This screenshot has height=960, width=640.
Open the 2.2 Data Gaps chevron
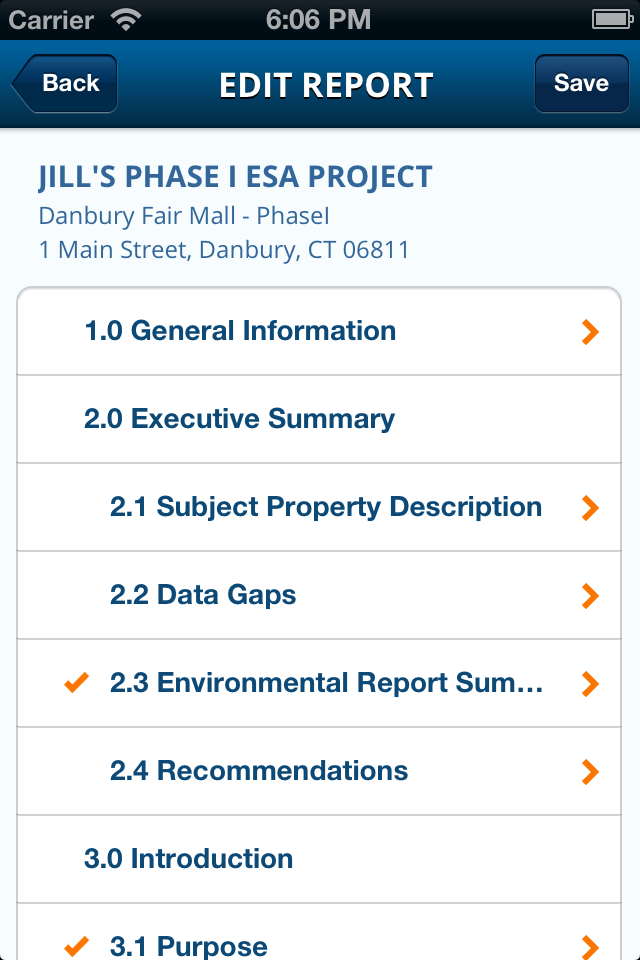tap(590, 596)
